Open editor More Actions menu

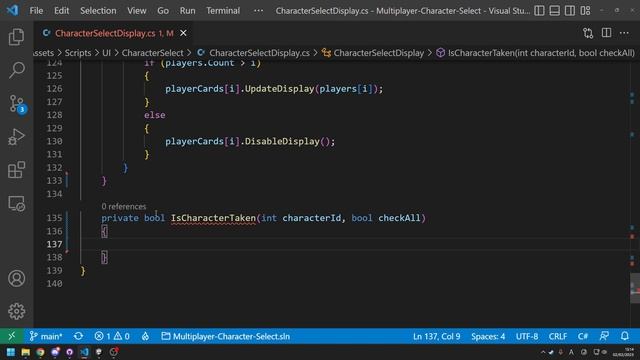click(x=624, y=33)
